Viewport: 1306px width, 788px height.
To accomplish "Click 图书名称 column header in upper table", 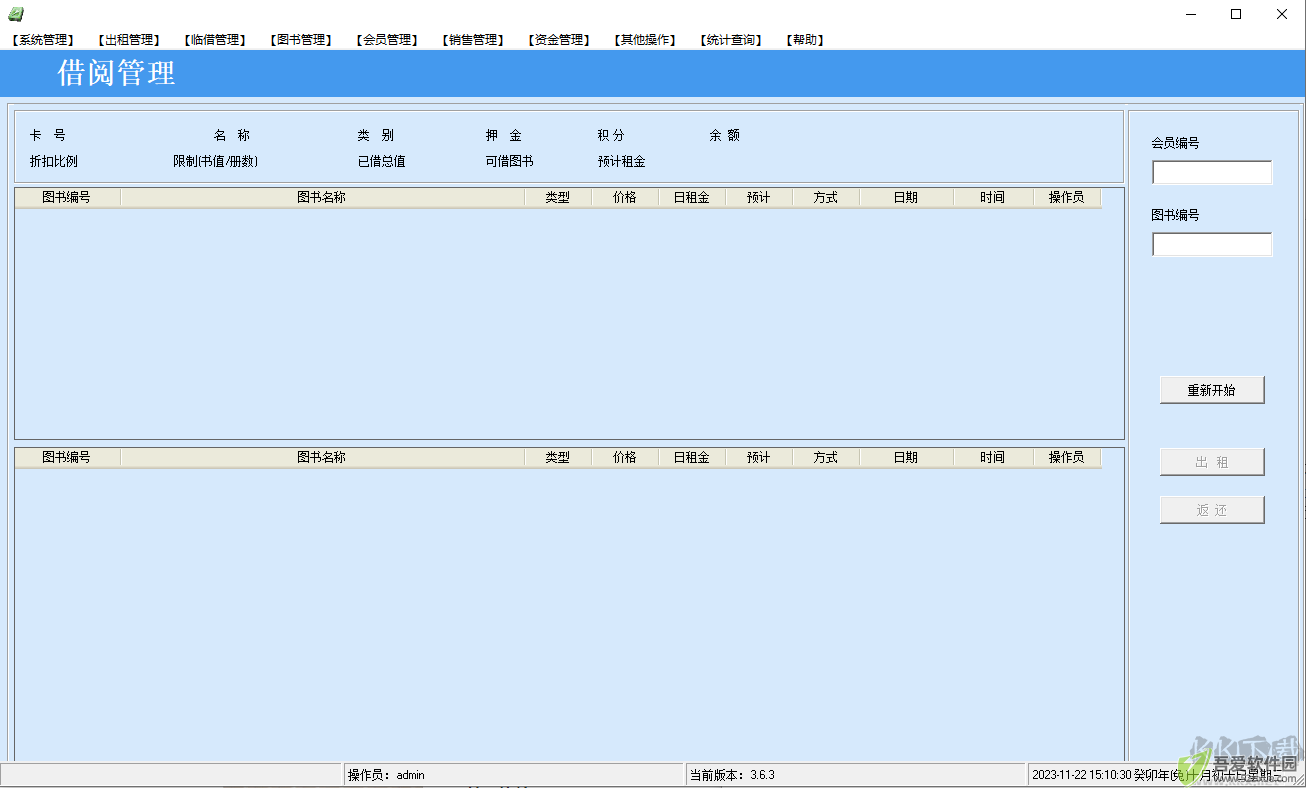I will coord(322,198).
